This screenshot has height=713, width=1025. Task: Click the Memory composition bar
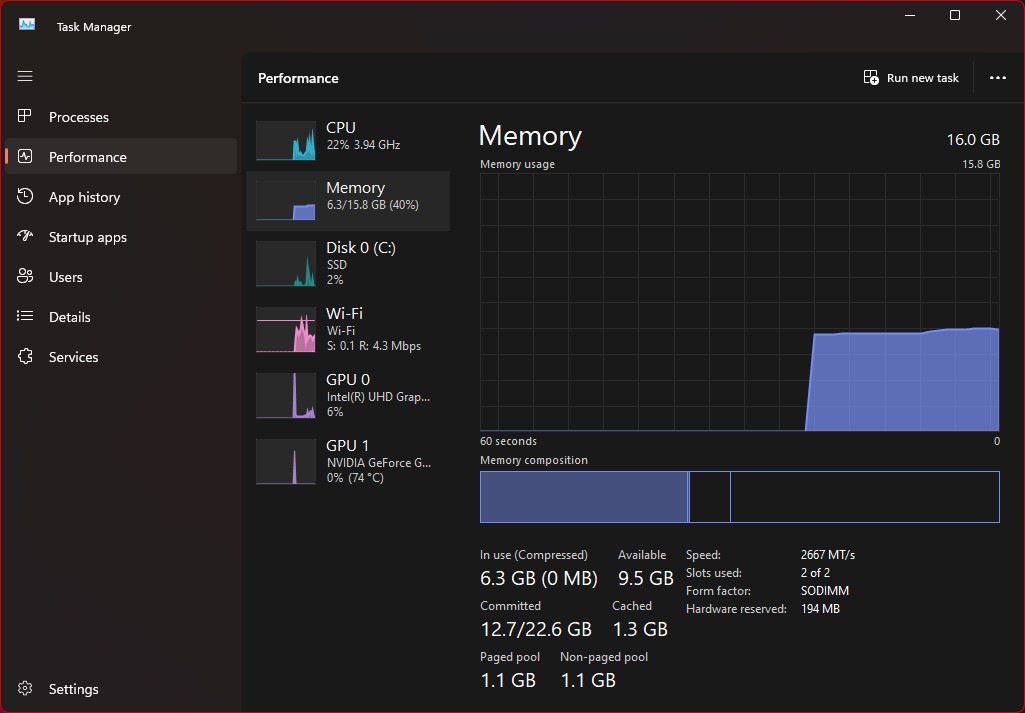[739, 497]
